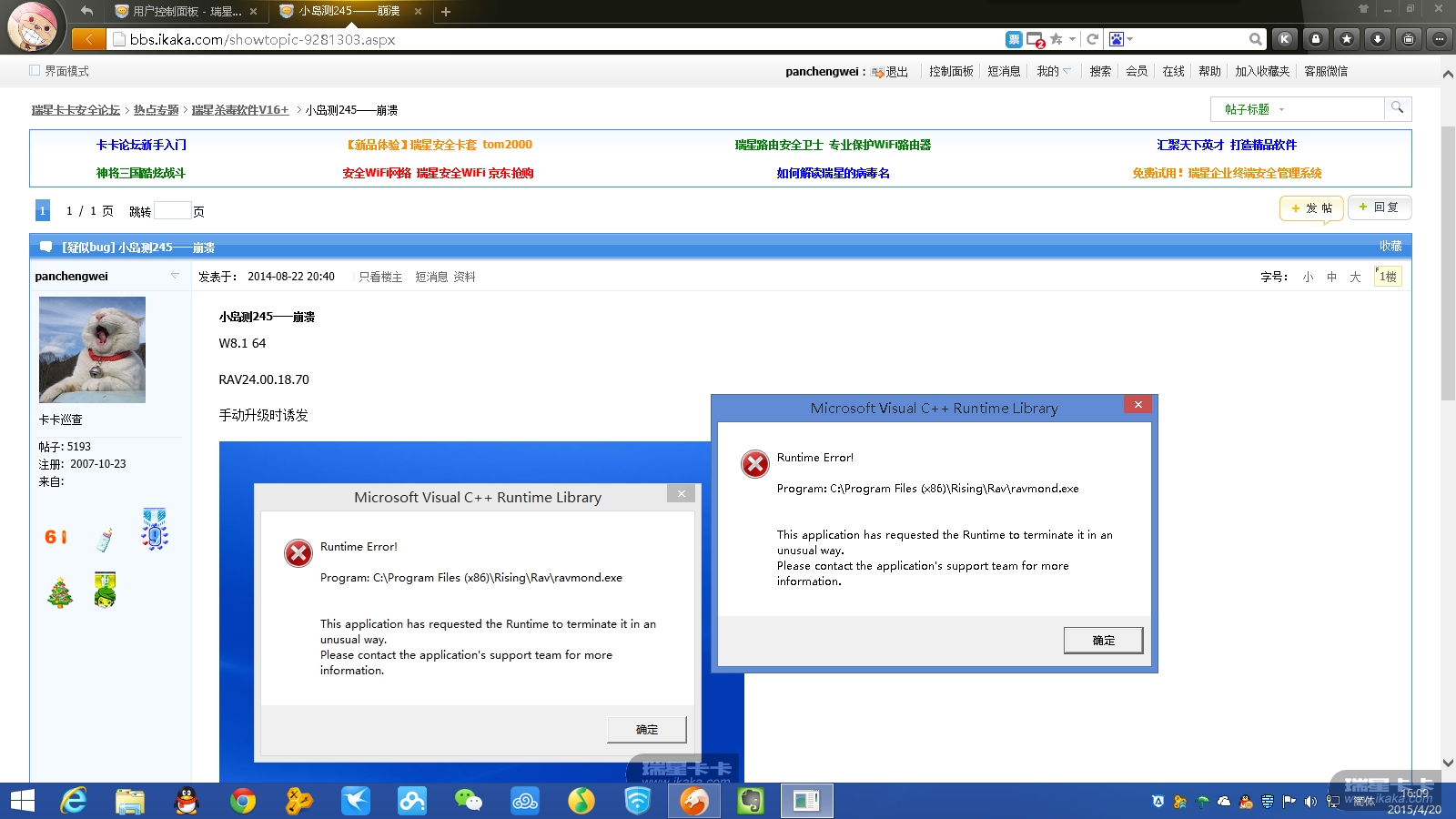1456x819 pixels.
Task: Reload the page with the refresh icon
Action: pyautogui.click(x=1093, y=39)
